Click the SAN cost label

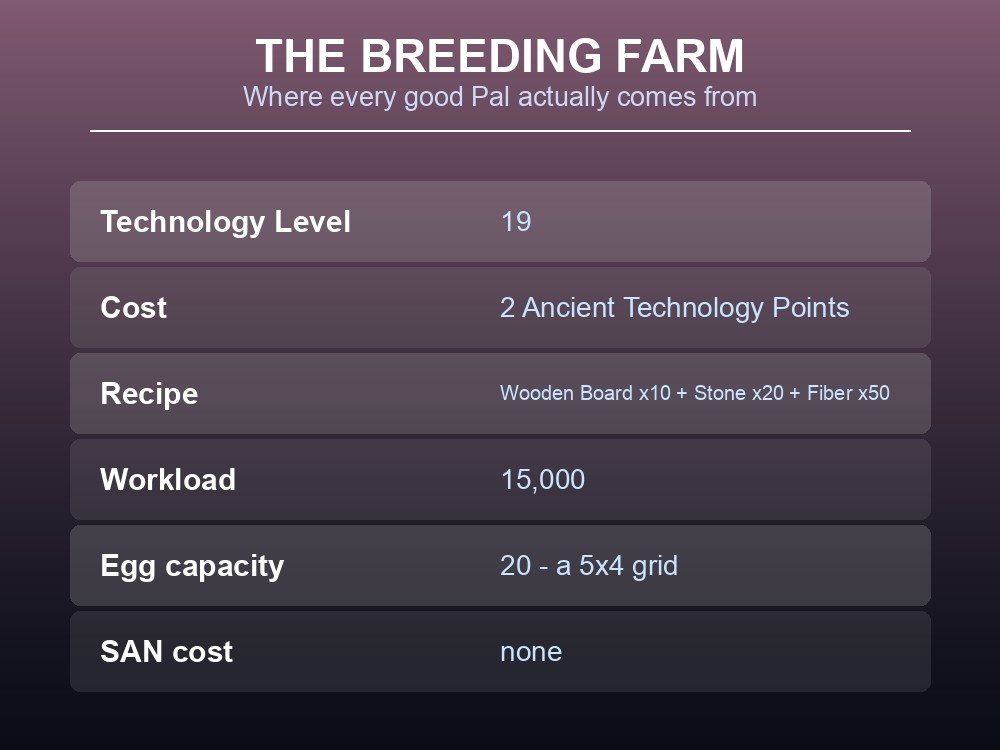pos(166,652)
